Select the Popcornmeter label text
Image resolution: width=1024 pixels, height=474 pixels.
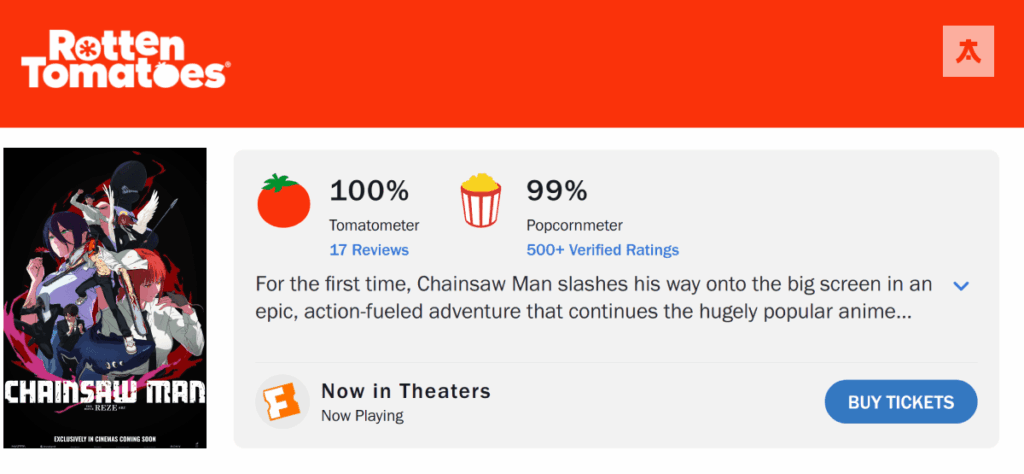click(x=574, y=225)
